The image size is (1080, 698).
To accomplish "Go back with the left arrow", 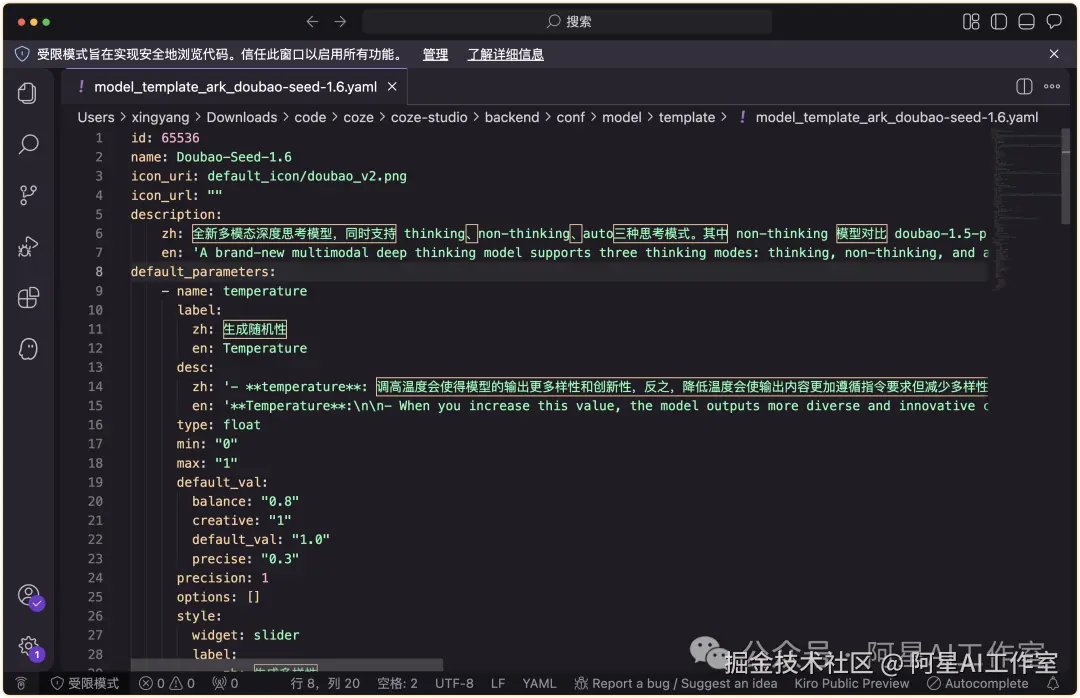I will click(x=312, y=21).
